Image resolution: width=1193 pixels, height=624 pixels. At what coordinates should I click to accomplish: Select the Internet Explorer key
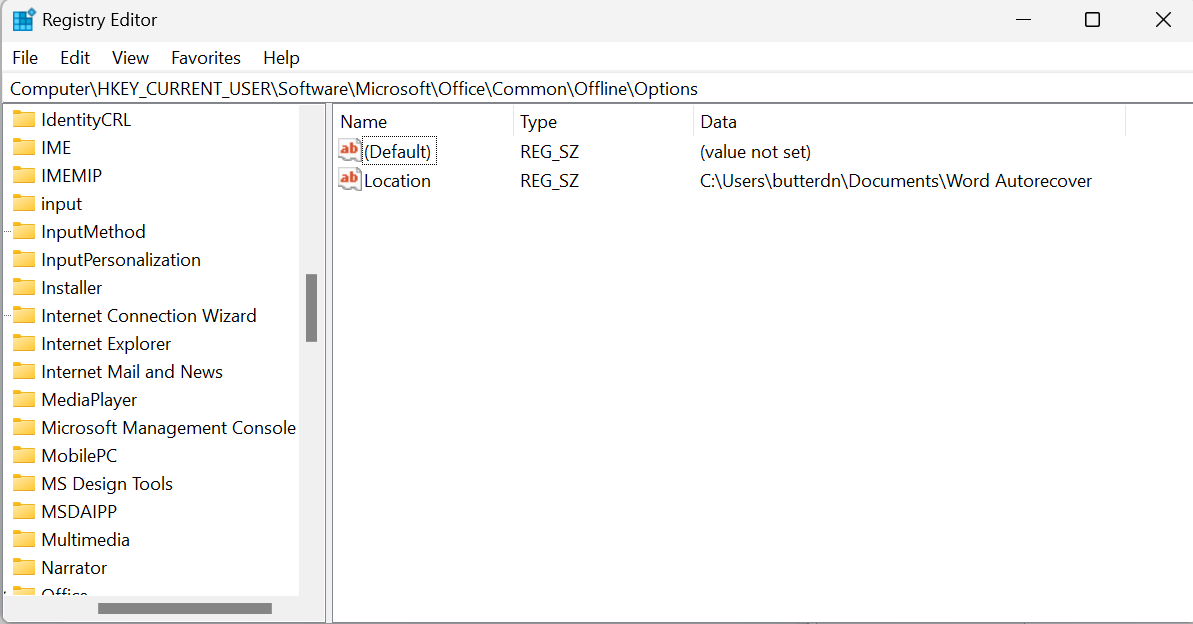[x=106, y=344]
